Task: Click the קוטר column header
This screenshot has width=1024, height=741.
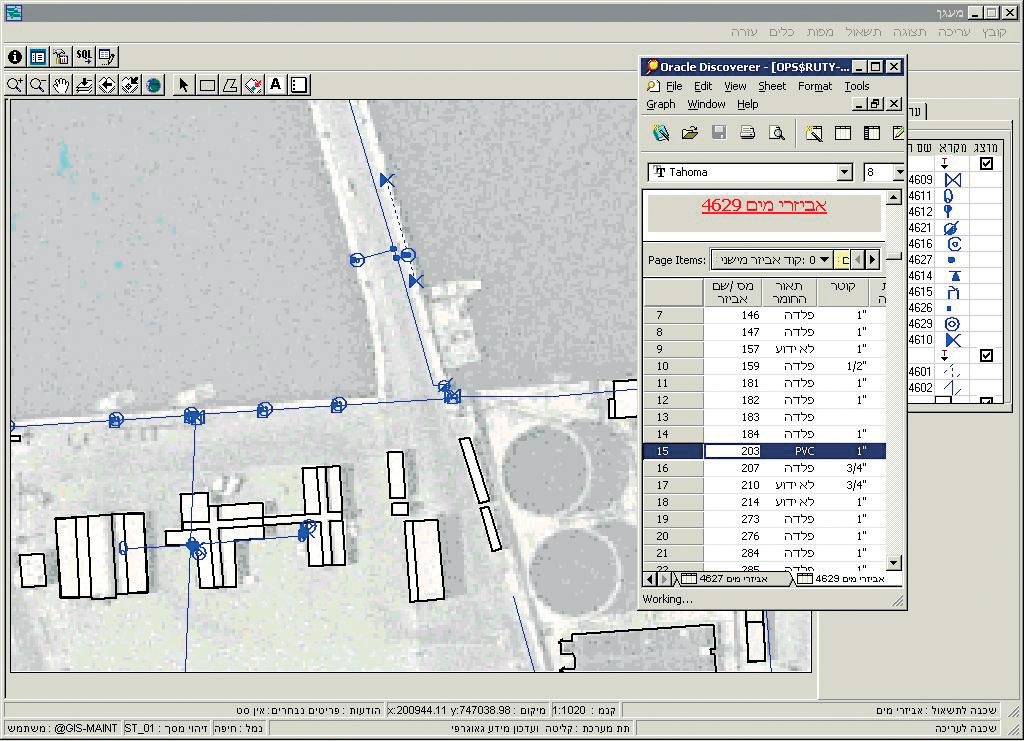Action: (842, 292)
